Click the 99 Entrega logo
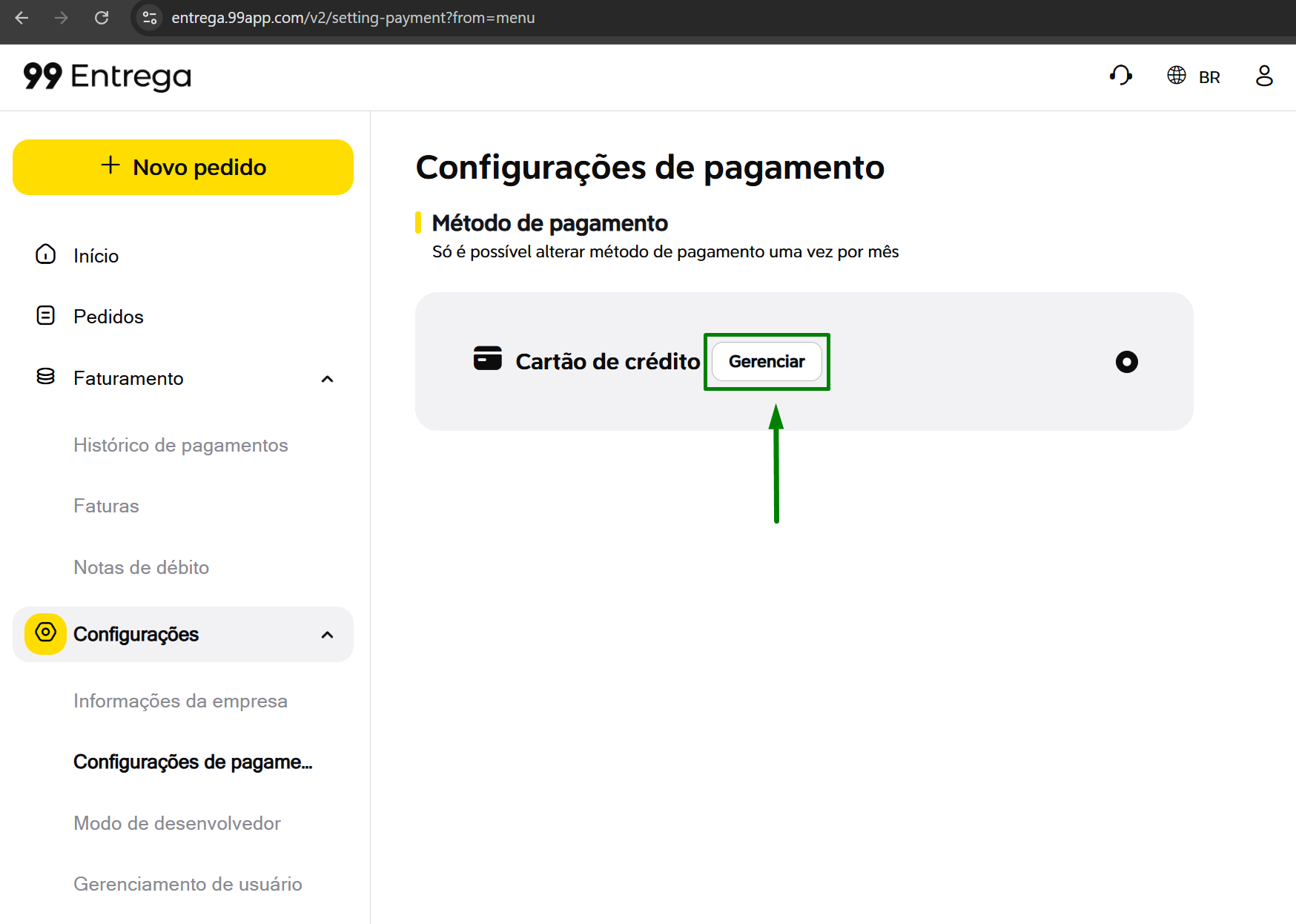This screenshot has width=1296, height=924. click(108, 76)
